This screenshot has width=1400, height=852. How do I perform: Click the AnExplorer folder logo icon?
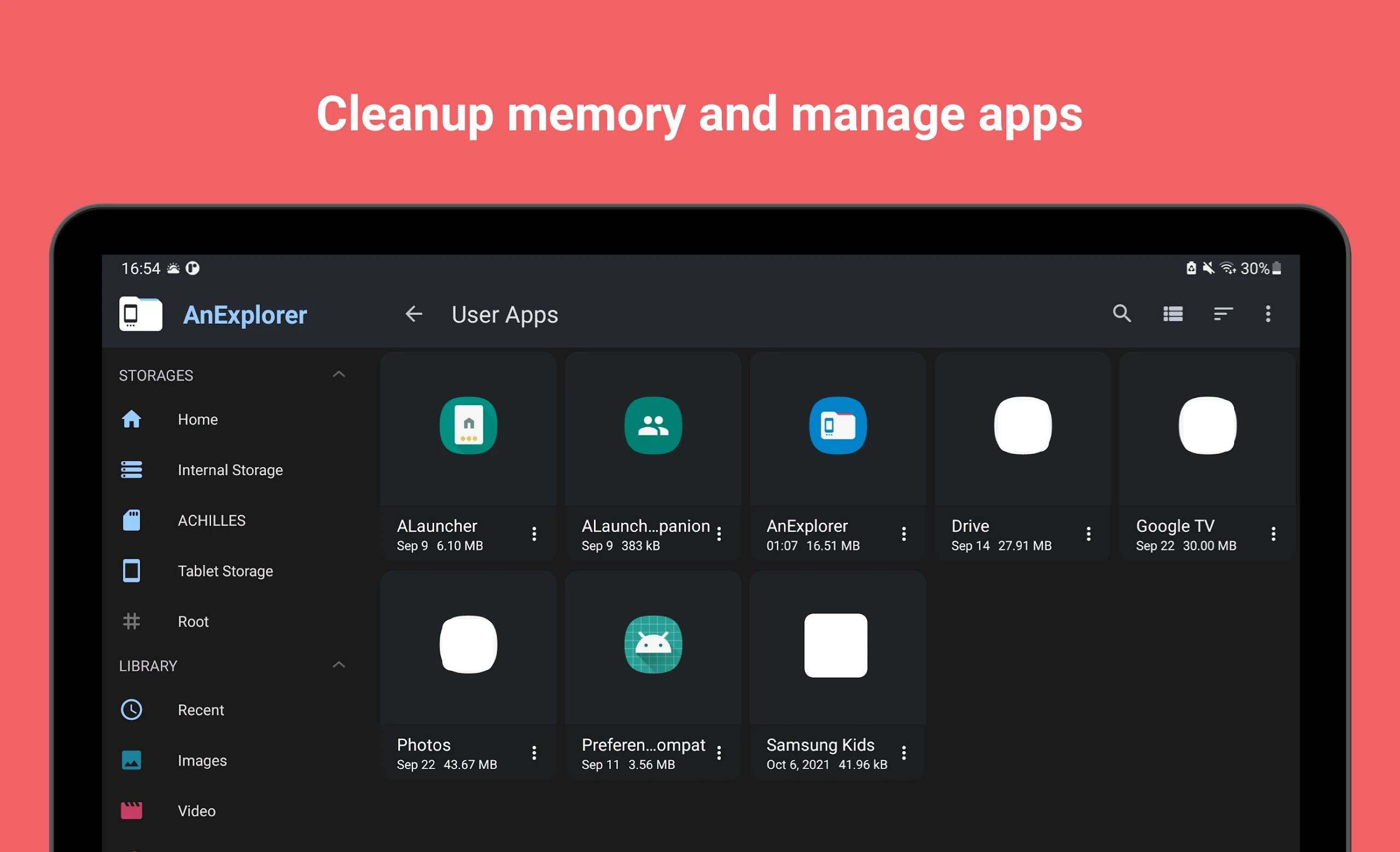pyautogui.click(x=141, y=313)
